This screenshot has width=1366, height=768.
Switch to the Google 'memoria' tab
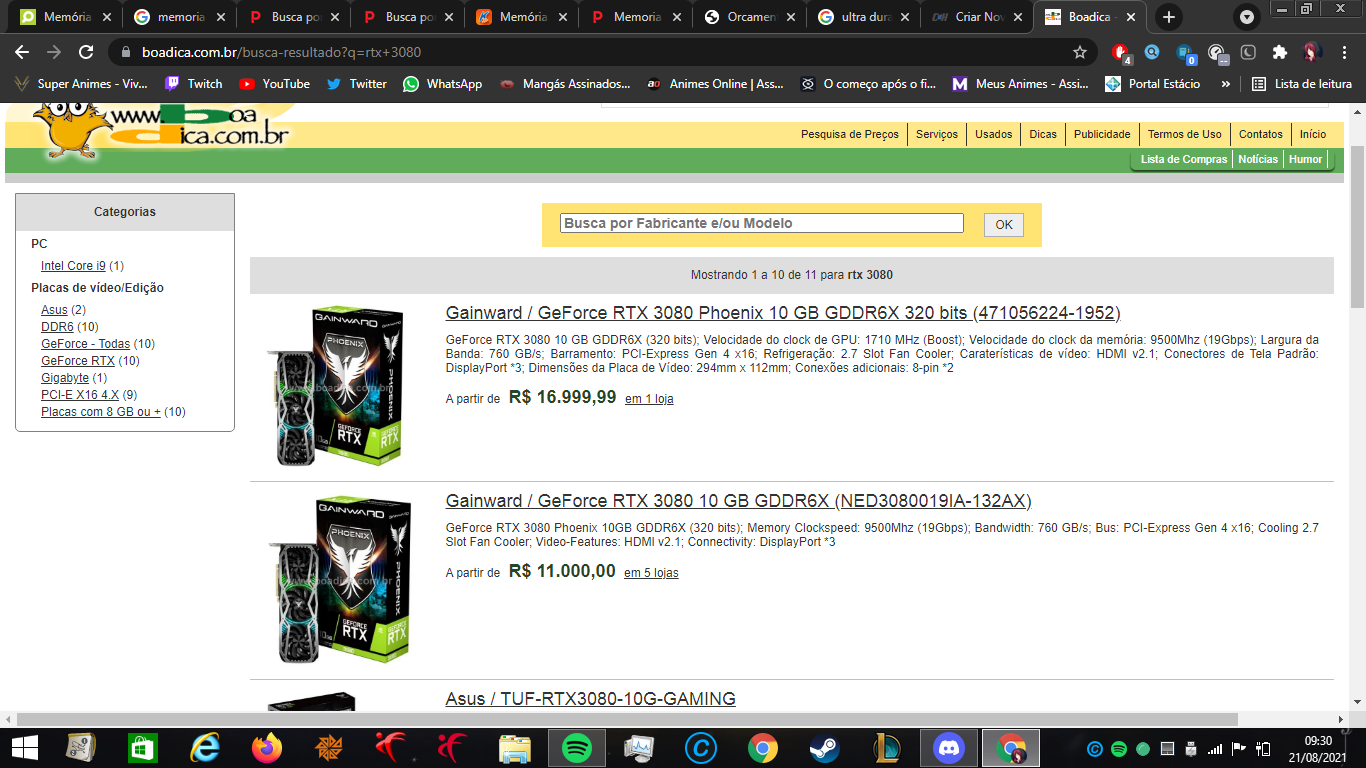click(180, 17)
